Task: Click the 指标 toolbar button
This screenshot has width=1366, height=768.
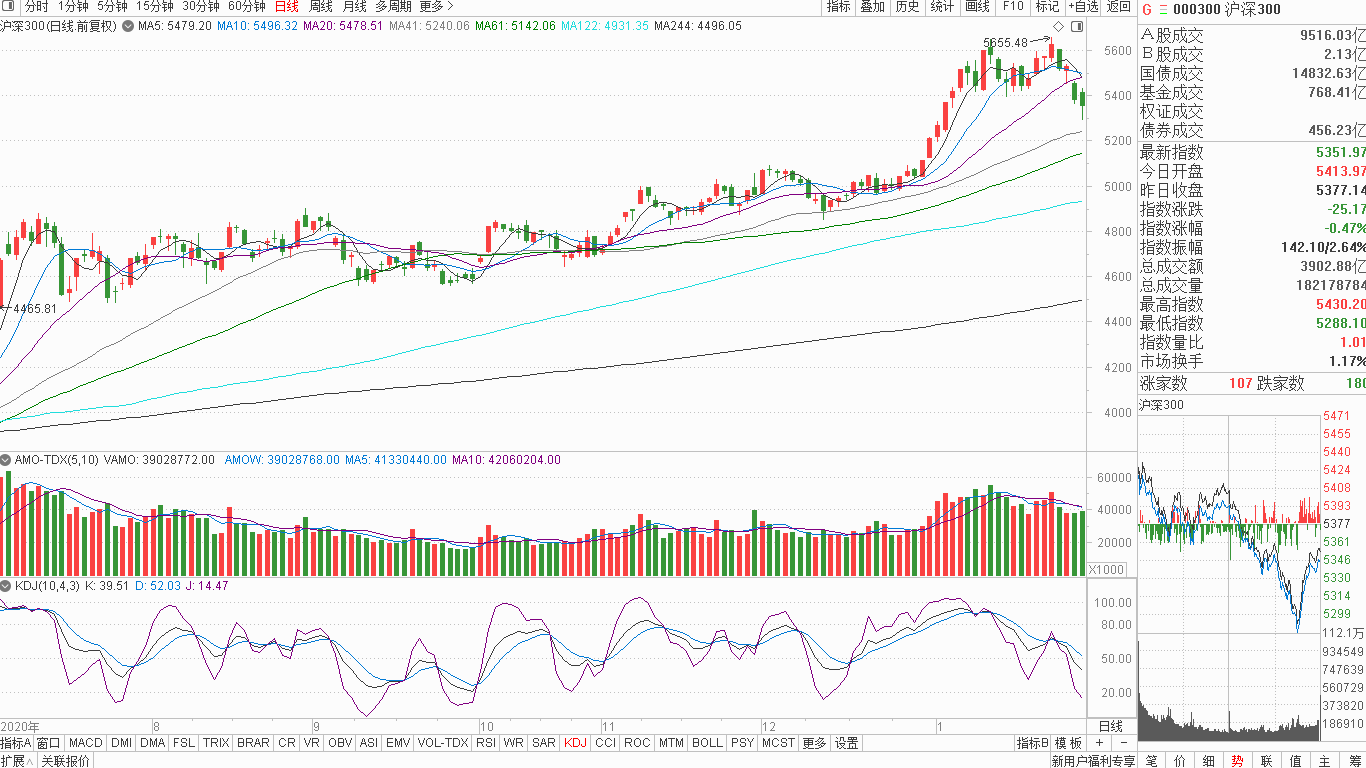Action: [838, 6]
